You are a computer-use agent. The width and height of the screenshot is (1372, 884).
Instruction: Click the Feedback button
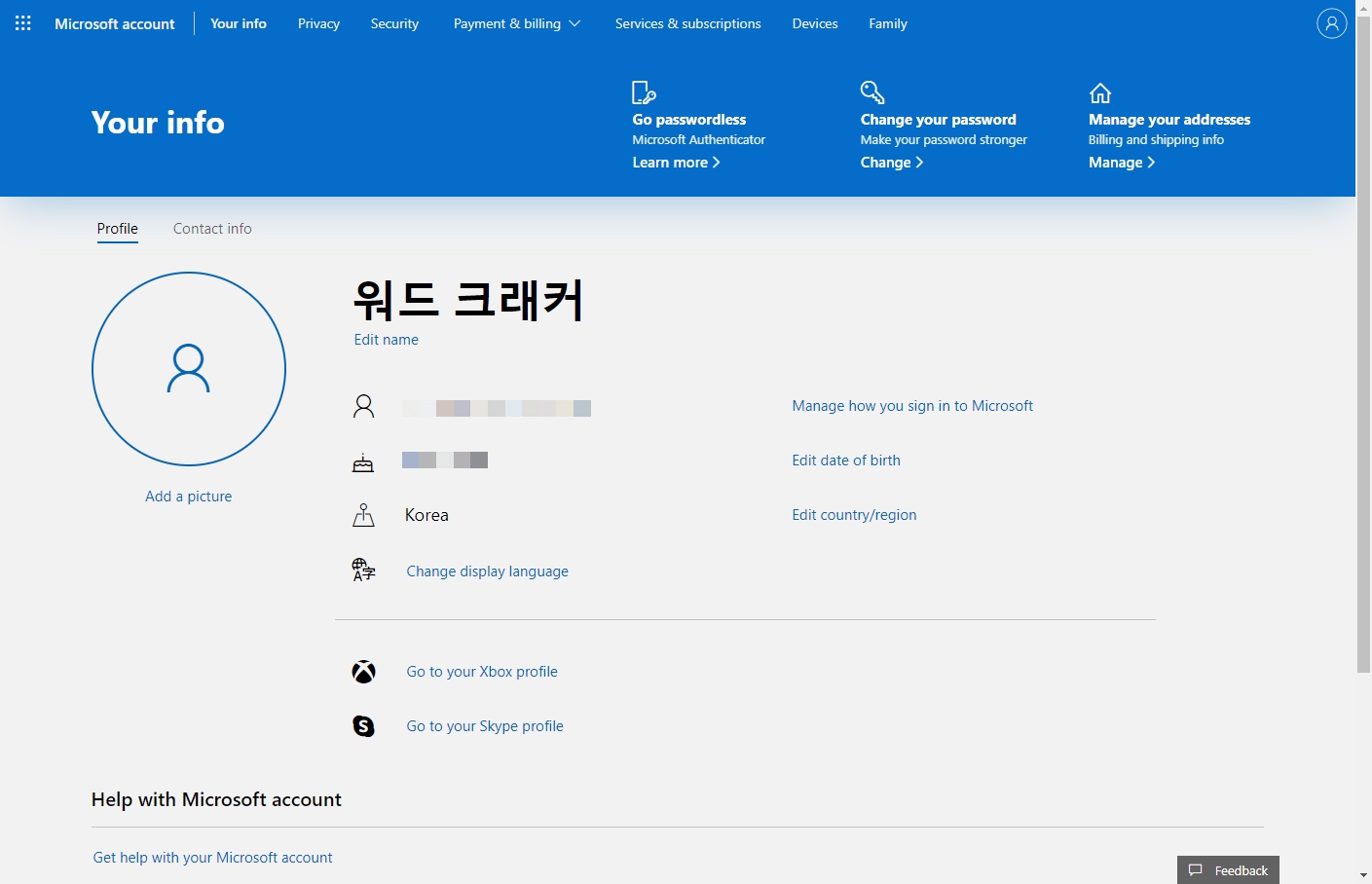(x=1227, y=869)
